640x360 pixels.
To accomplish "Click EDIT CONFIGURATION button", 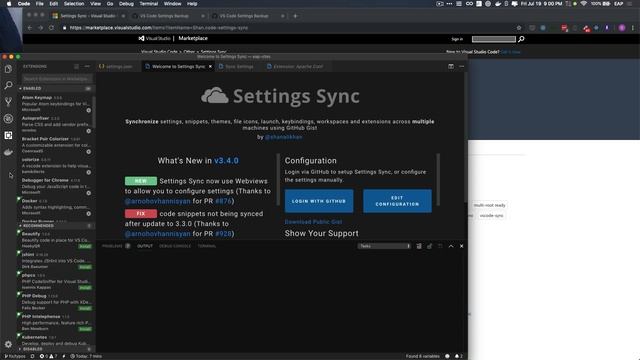I will tap(397, 201).
